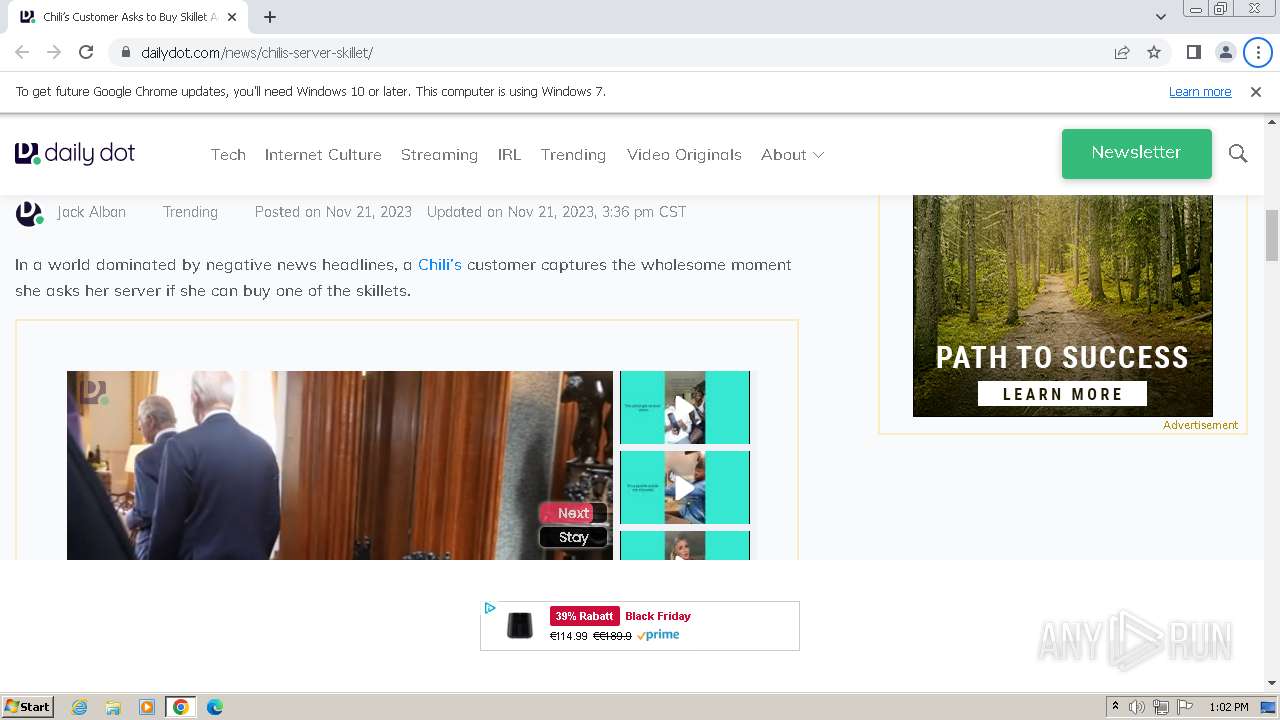View site information lock icon
Image resolution: width=1280 pixels, height=720 pixels.
[x=126, y=52]
